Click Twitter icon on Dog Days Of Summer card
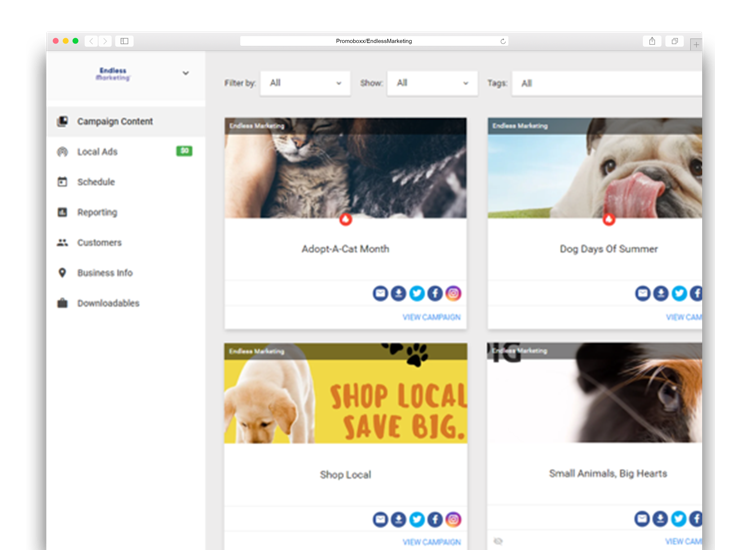 [679, 293]
